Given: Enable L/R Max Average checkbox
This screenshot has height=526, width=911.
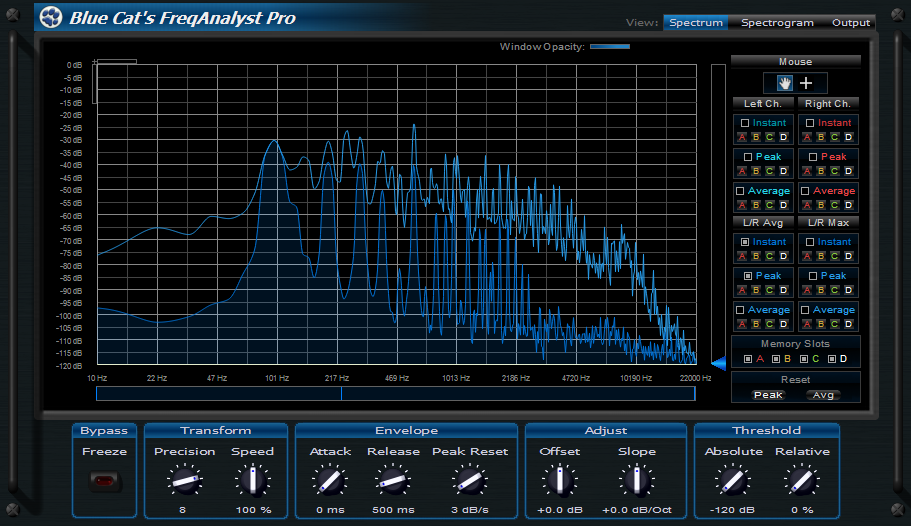Looking at the screenshot, I should [810, 310].
